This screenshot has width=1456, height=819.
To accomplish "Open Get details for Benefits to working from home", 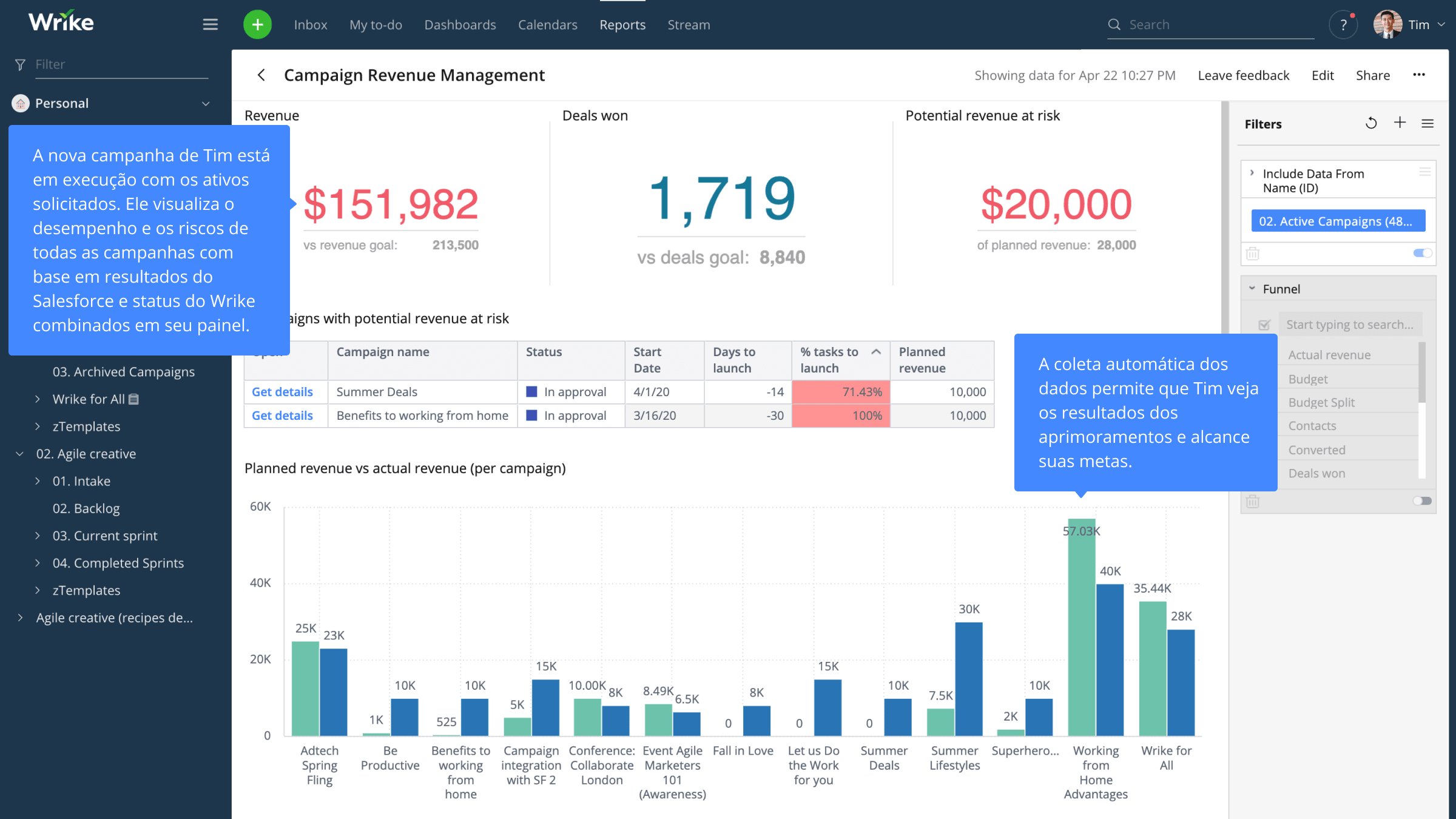I will (x=282, y=416).
